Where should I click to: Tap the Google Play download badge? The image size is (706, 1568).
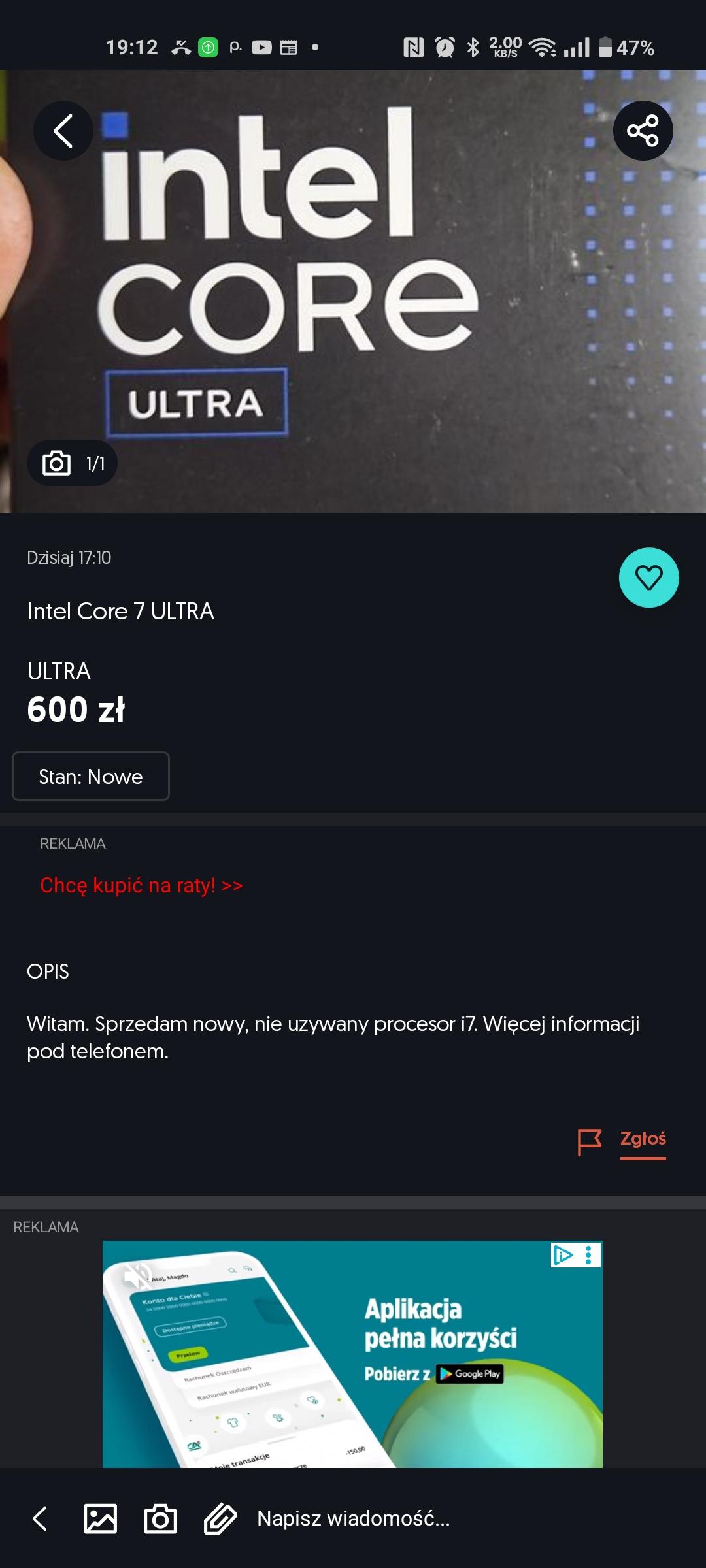click(469, 1373)
